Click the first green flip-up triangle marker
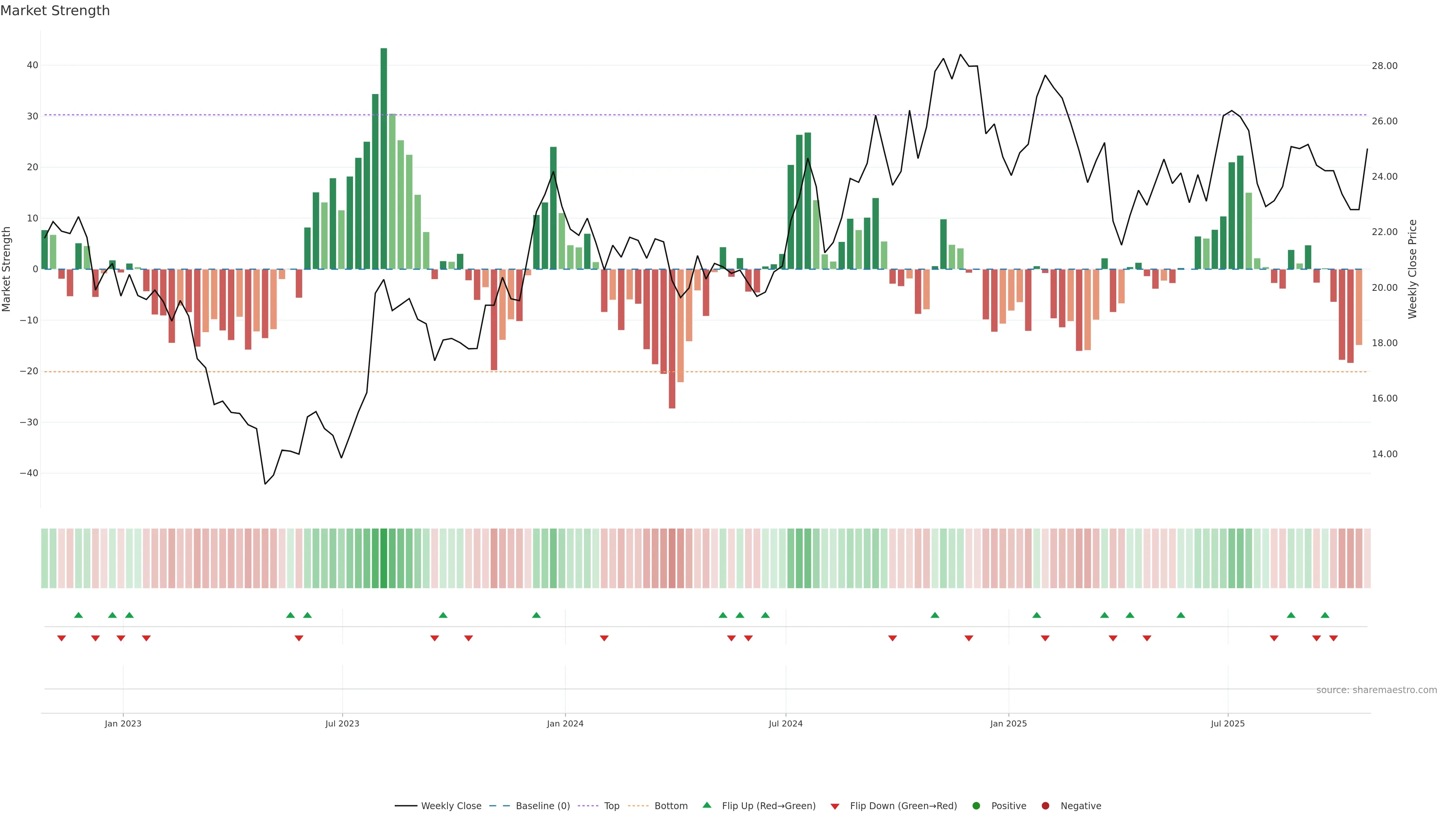This screenshot has width=1456, height=819. point(78,615)
